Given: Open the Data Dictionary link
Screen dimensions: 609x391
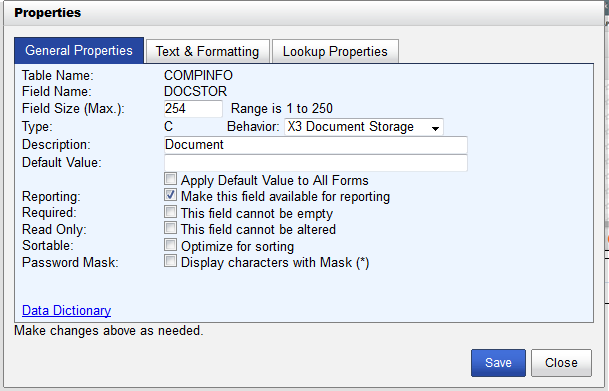Looking at the screenshot, I should tap(66, 310).
